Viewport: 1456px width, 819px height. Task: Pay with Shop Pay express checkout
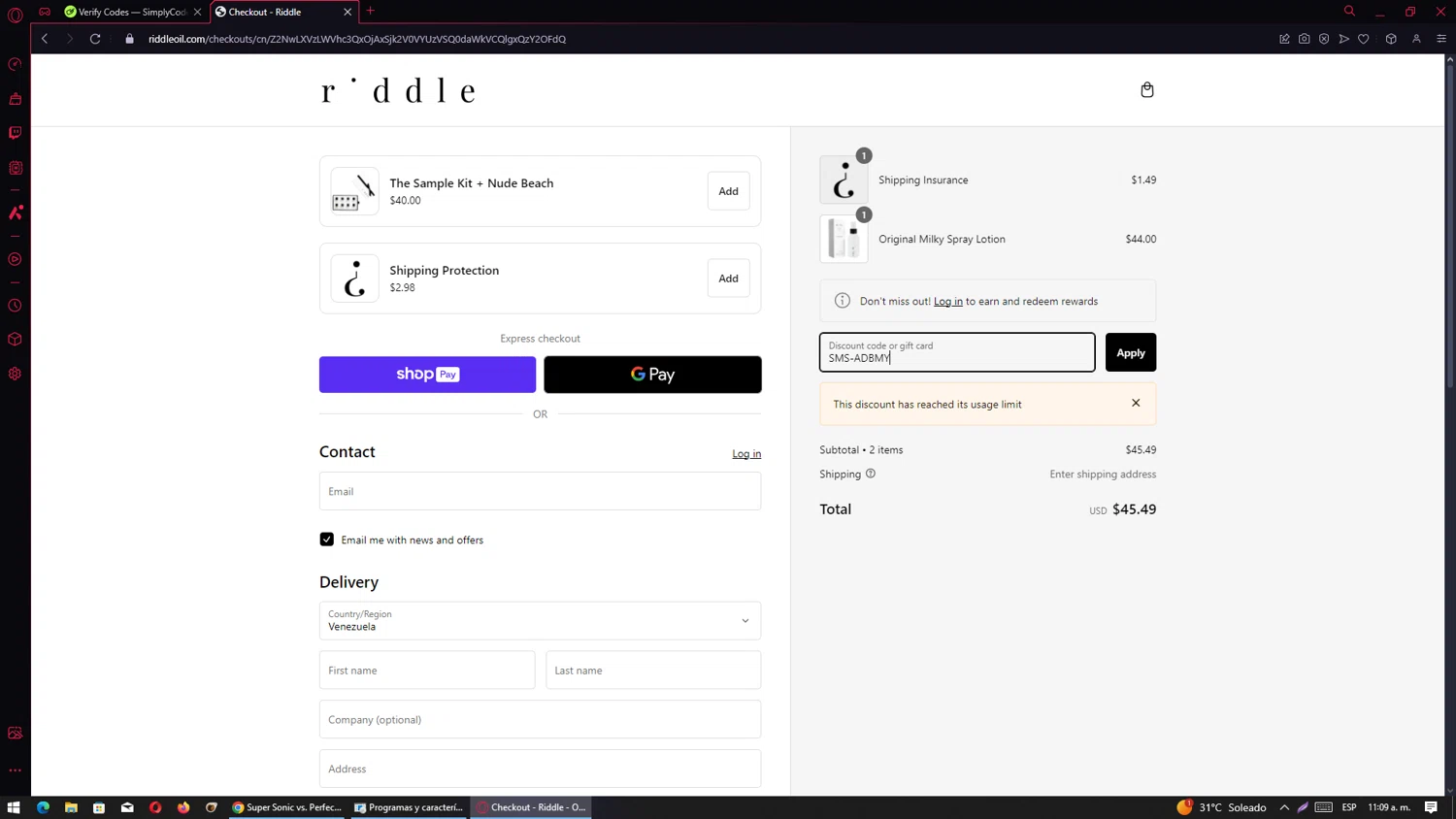[427, 375]
